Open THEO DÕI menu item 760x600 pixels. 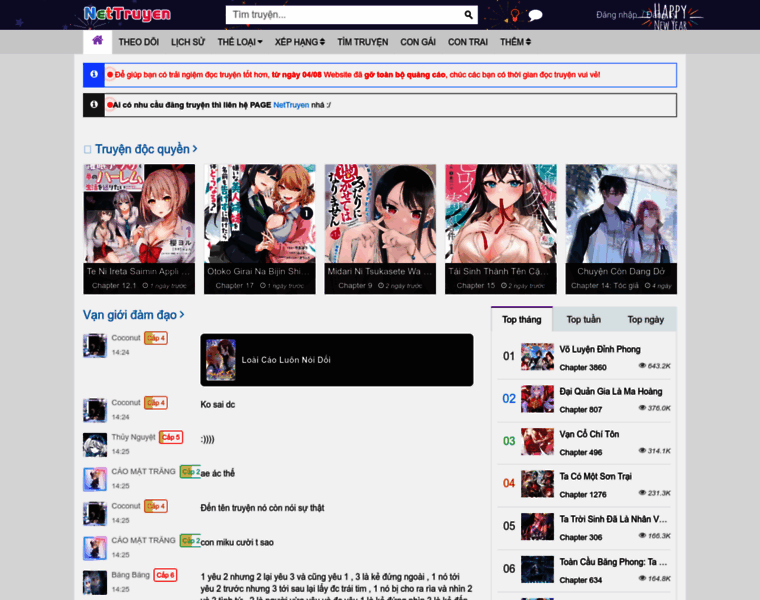click(x=139, y=42)
